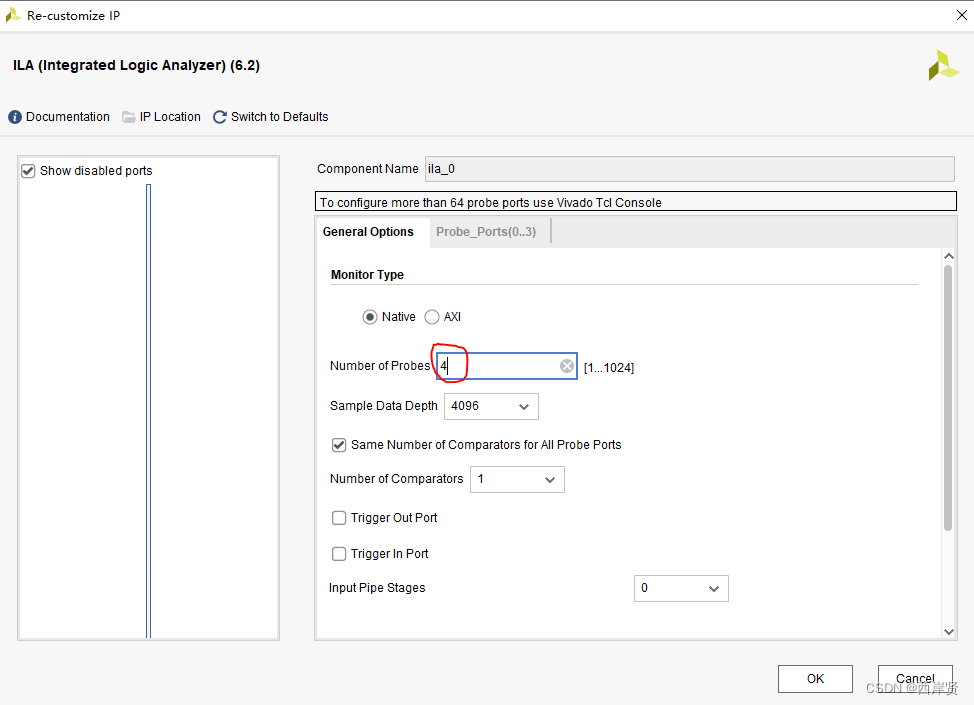Viewport: 974px width, 705px height.
Task: Toggle Show disabled ports checkbox
Action: 28,171
